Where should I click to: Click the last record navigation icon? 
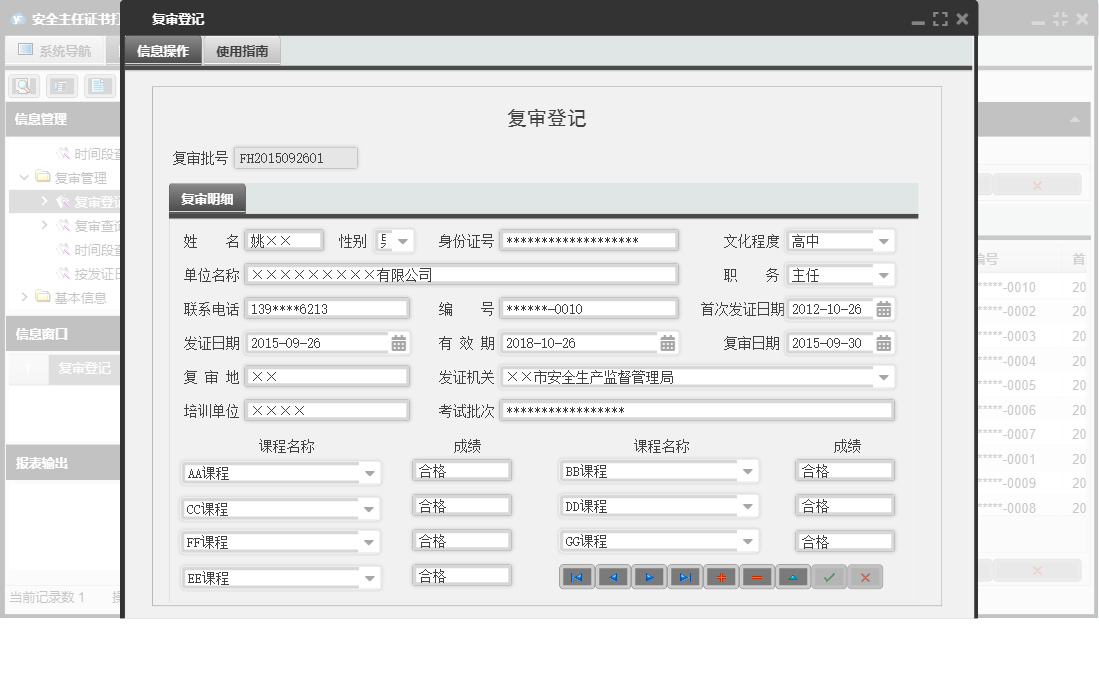click(685, 577)
